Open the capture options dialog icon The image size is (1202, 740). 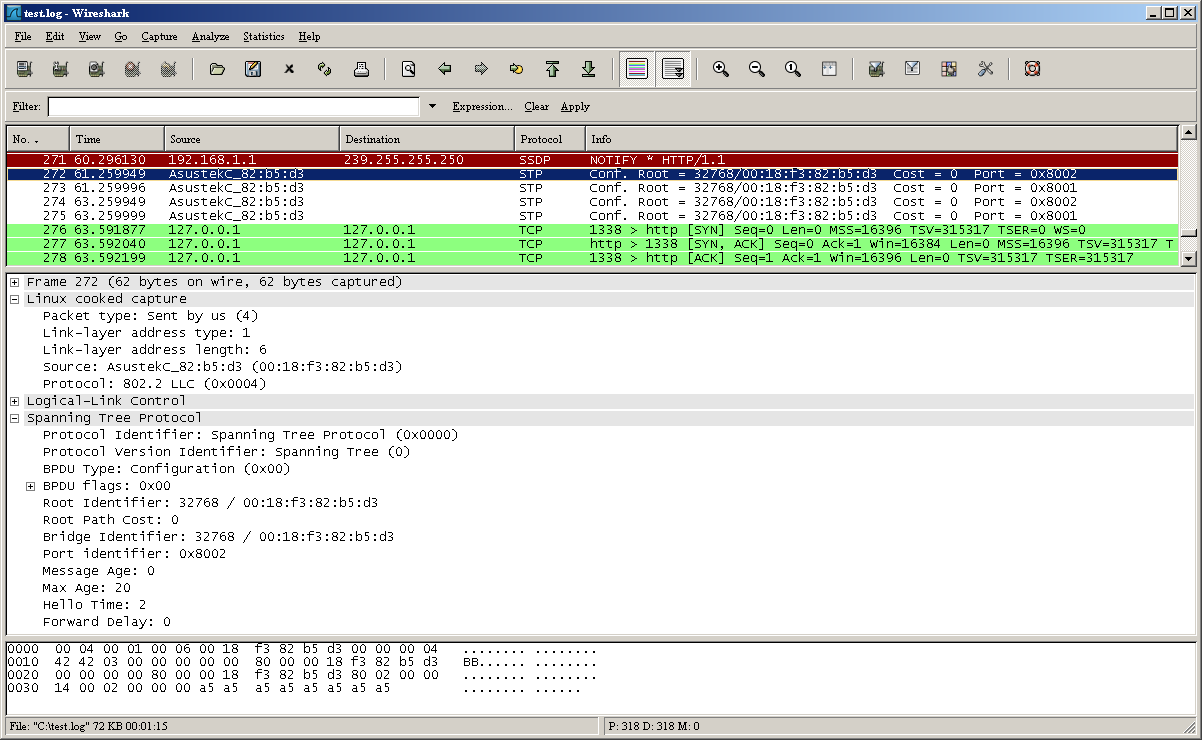tap(60, 69)
